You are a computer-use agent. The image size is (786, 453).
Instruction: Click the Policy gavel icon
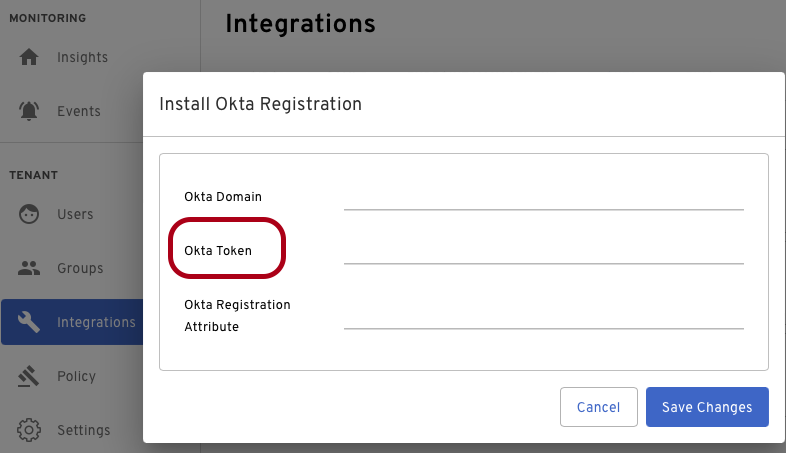click(x=29, y=376)
